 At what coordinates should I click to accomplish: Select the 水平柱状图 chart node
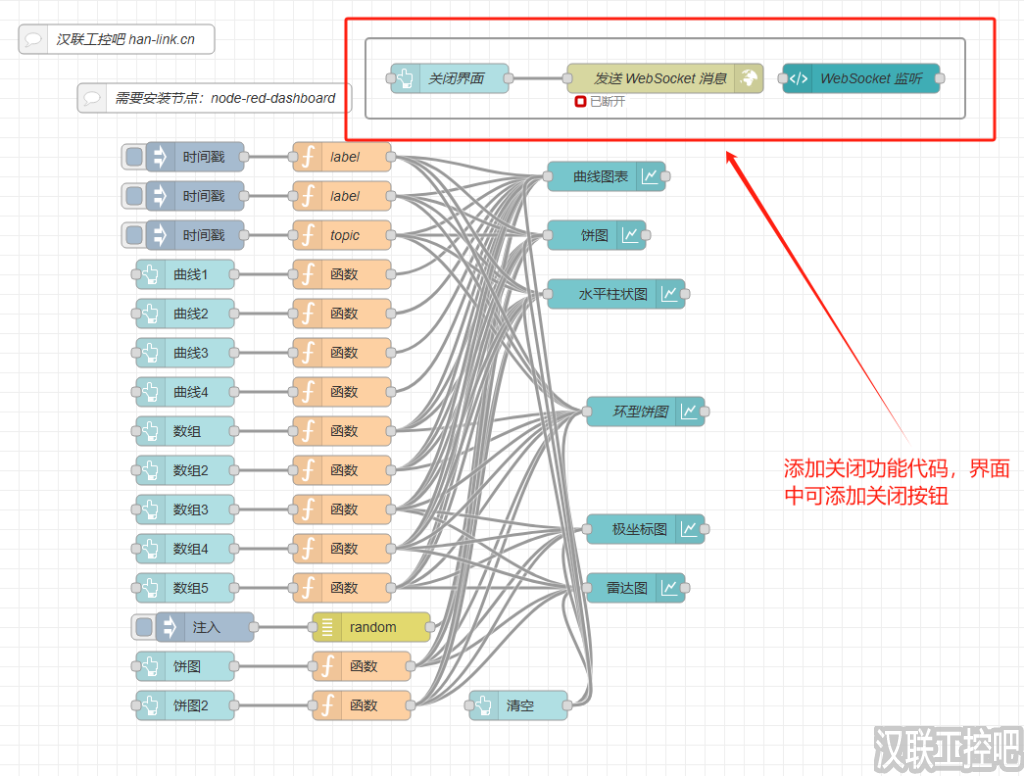click(x=612, y=295)
